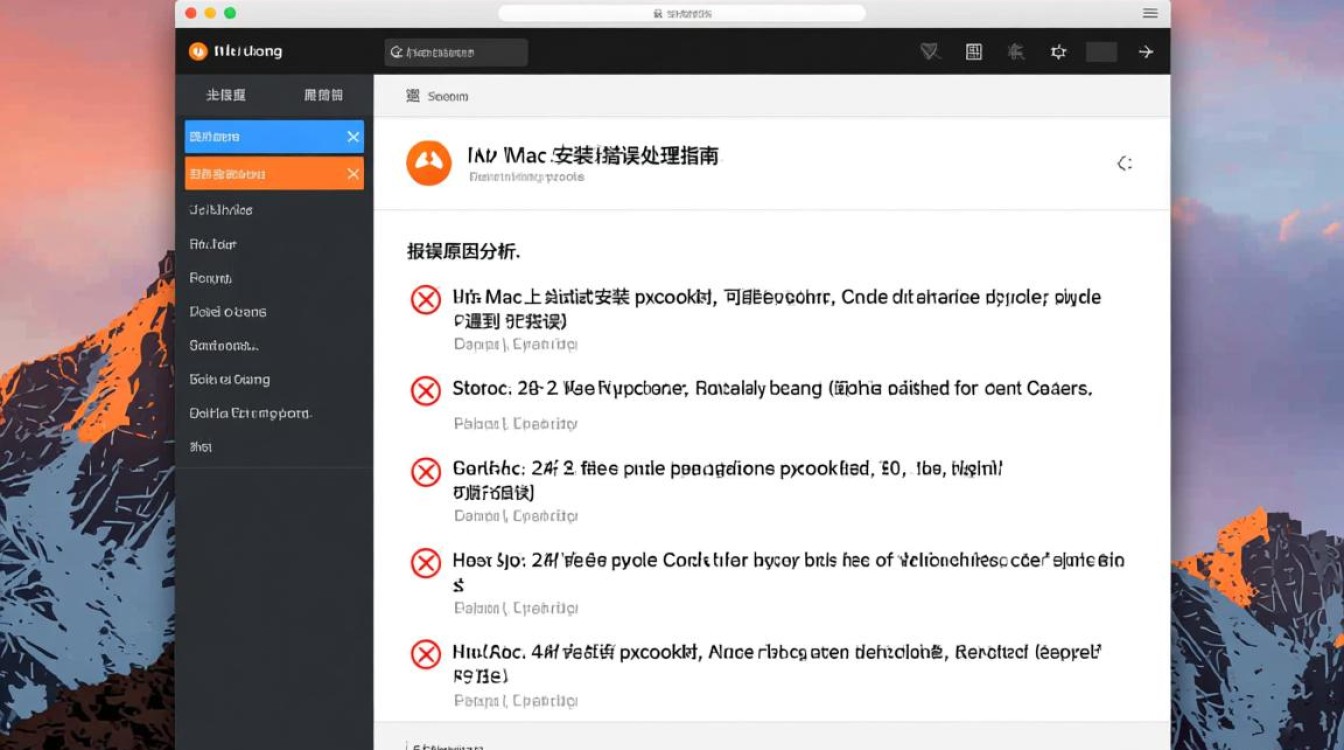Click the right arrow icon in the dark toolbar
The height and width of the screenshot is (750, 1344).
(1146, 52)
